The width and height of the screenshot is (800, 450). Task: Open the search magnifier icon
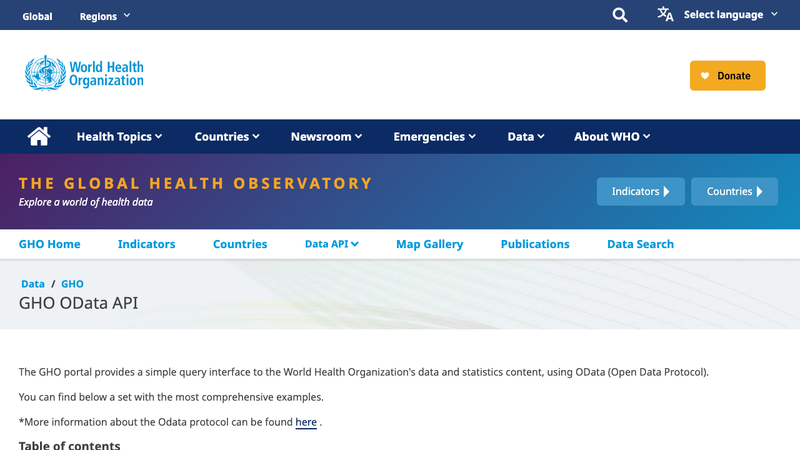[620, 15]
